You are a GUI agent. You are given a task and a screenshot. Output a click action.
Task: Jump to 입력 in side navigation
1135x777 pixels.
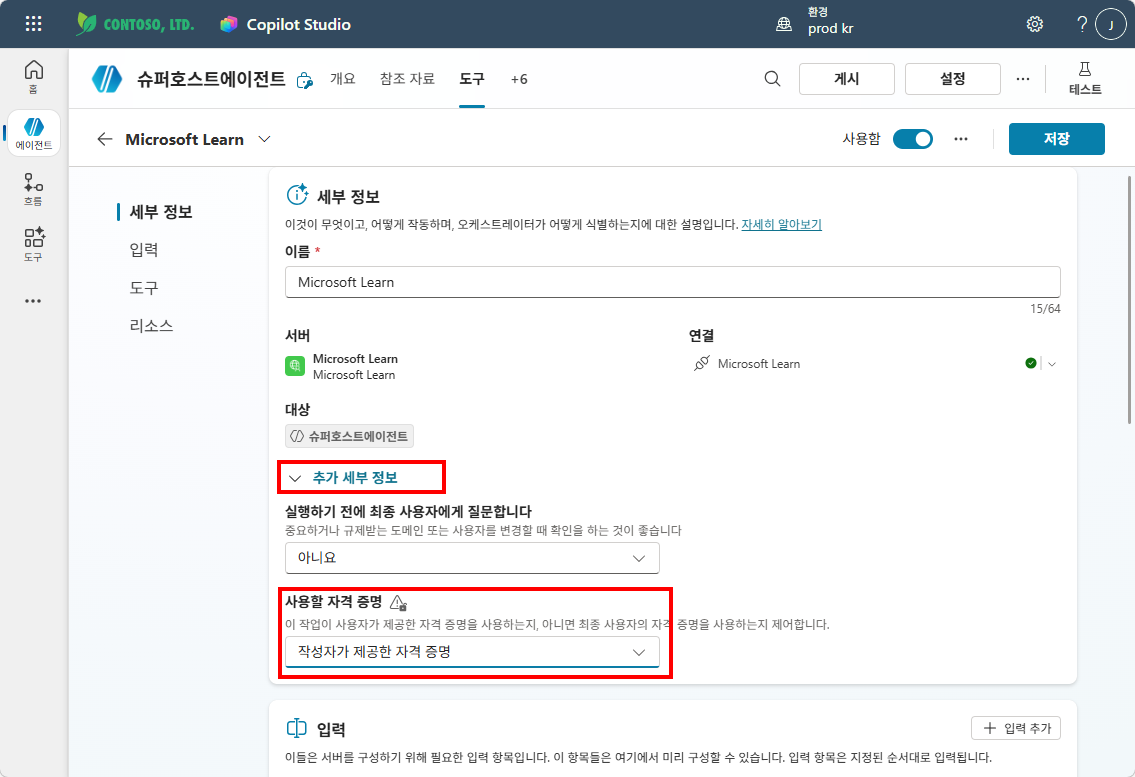pos(143,250)
